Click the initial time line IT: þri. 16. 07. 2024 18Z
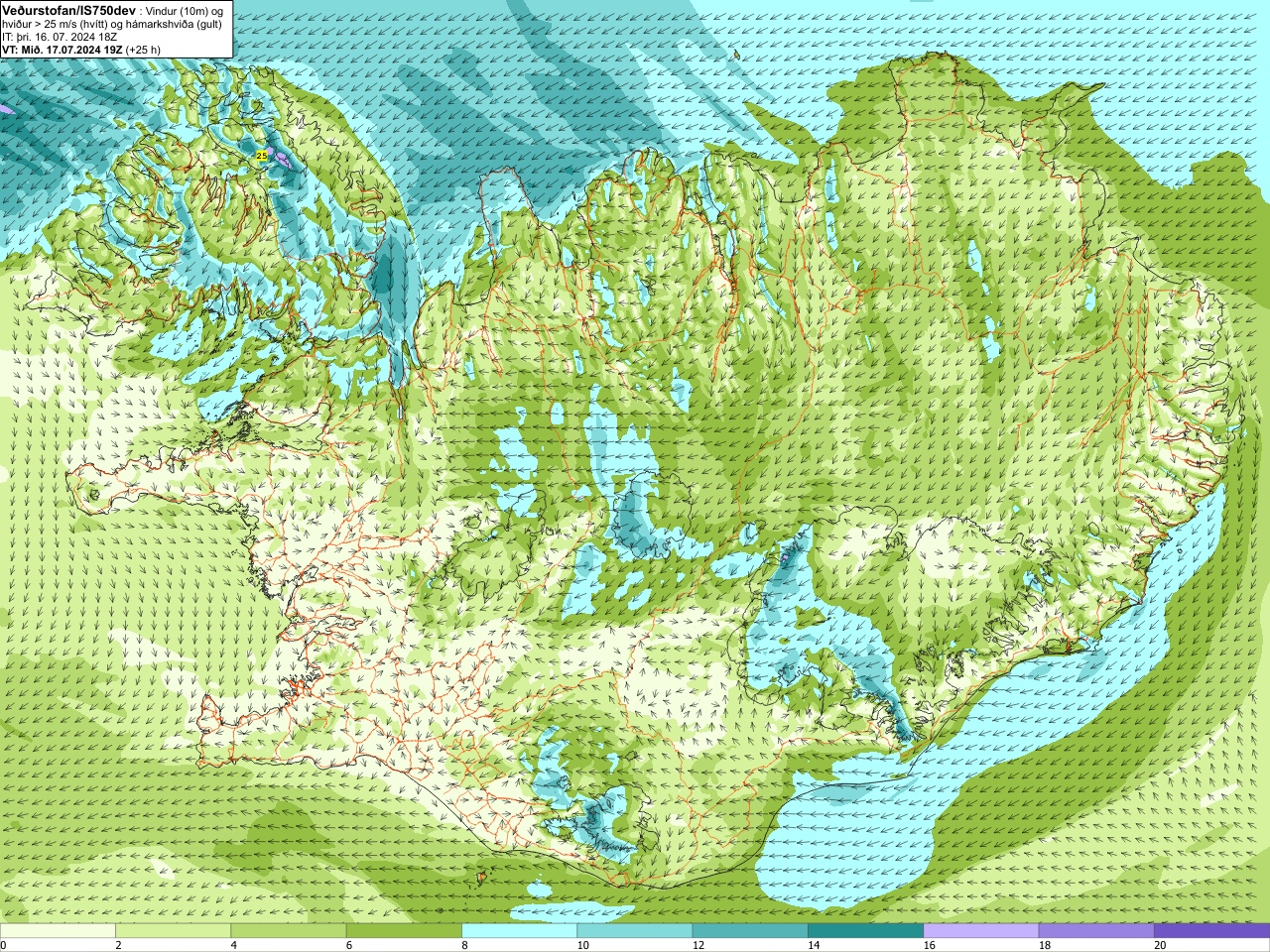1270x952 pixels. tap(60, 37)
